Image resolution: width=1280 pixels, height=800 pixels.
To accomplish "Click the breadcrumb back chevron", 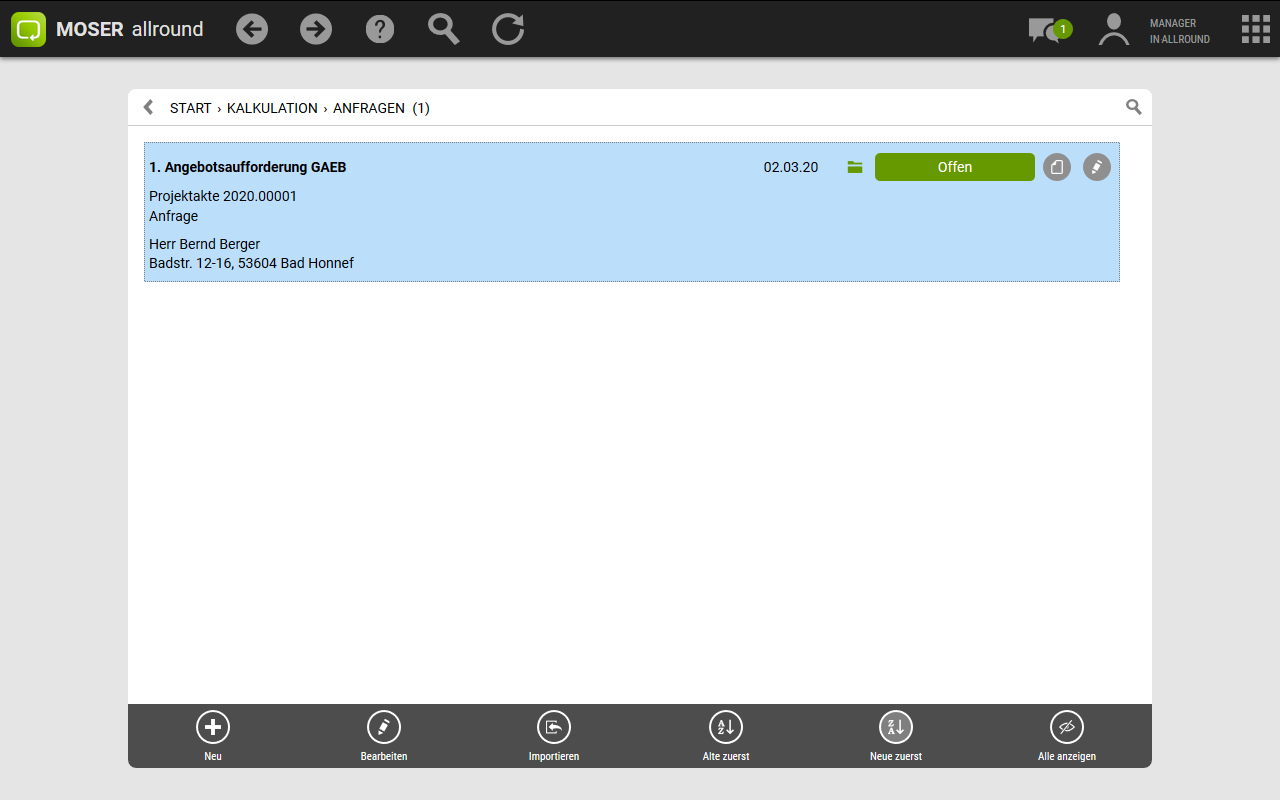I will coord(148,107).
